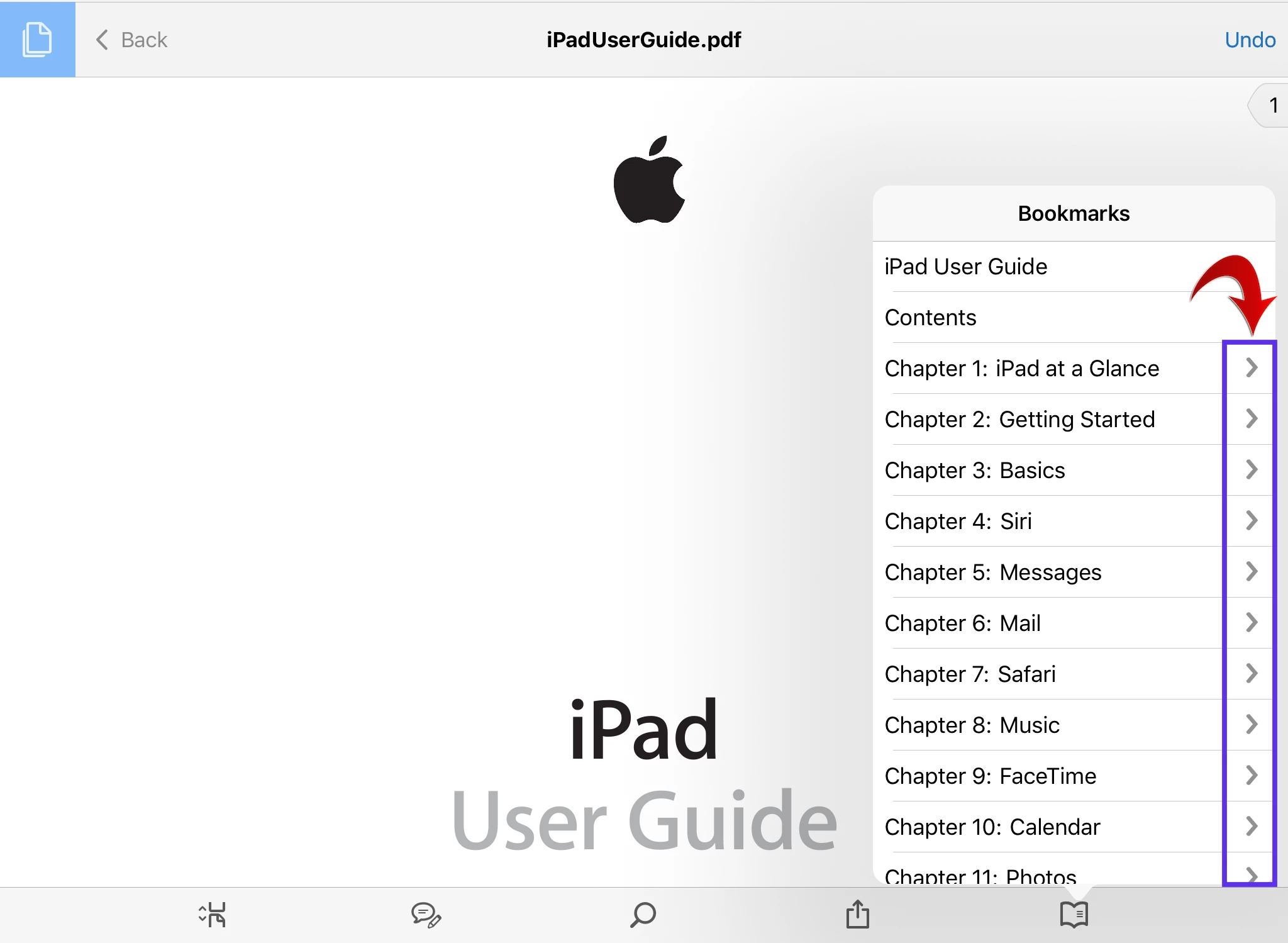Expand Chapter 1: iPad at a Glance chevron
Viewport: 1288px width, 943px height.
pyautogui.click(x=1251, y=367)
